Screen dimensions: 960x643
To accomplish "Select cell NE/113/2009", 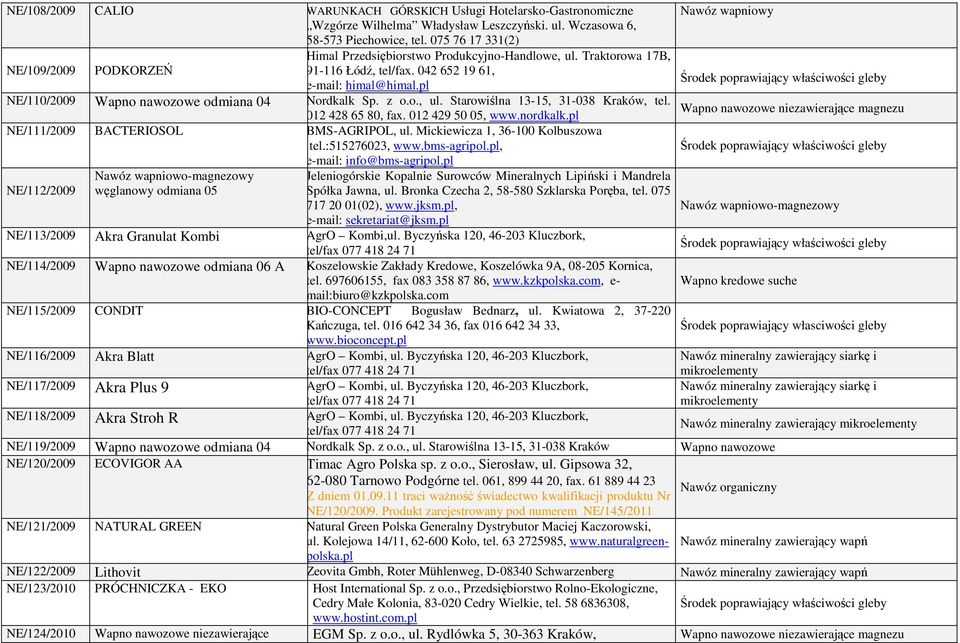I will tap(46, 243).
